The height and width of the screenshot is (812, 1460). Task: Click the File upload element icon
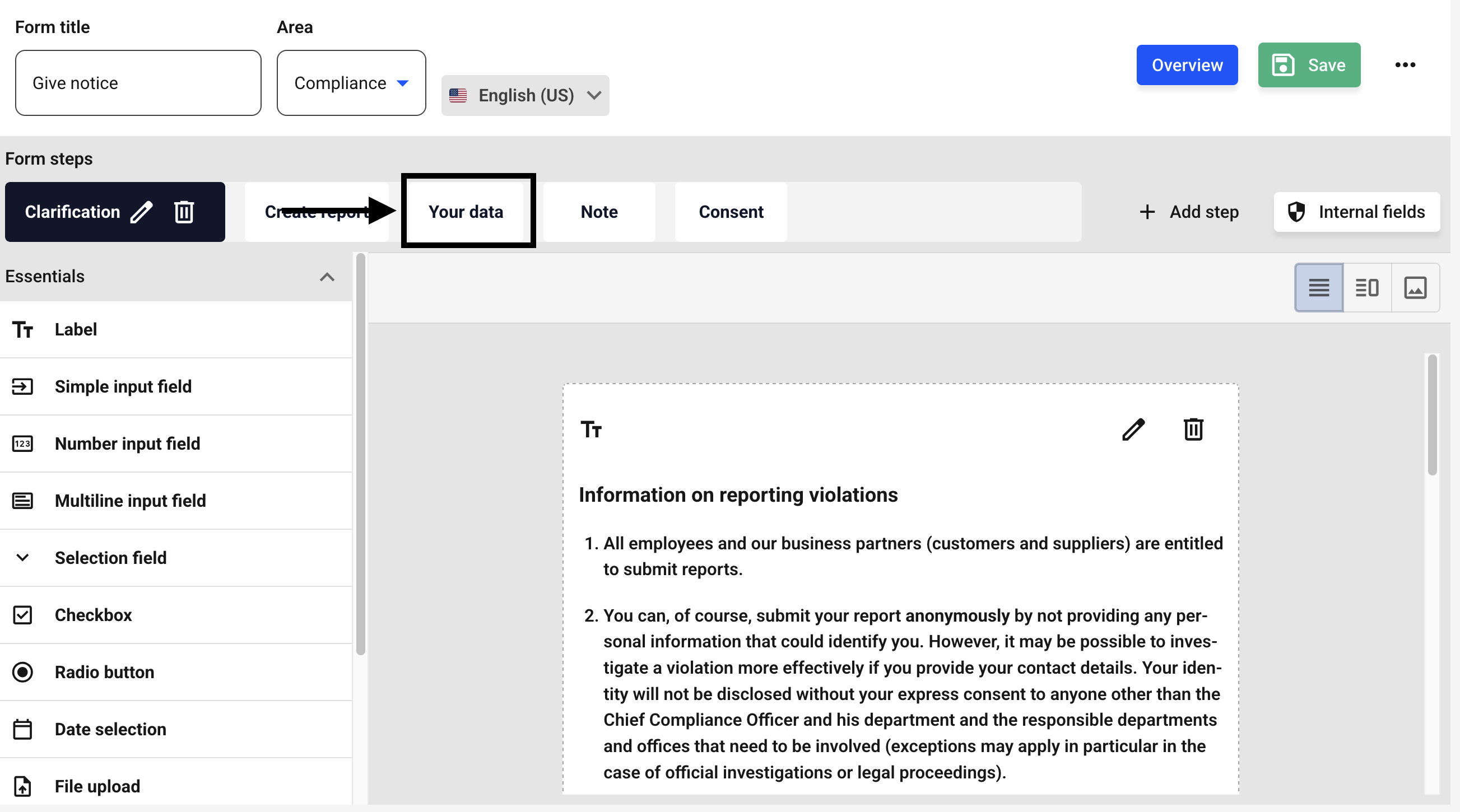[22, 786]
